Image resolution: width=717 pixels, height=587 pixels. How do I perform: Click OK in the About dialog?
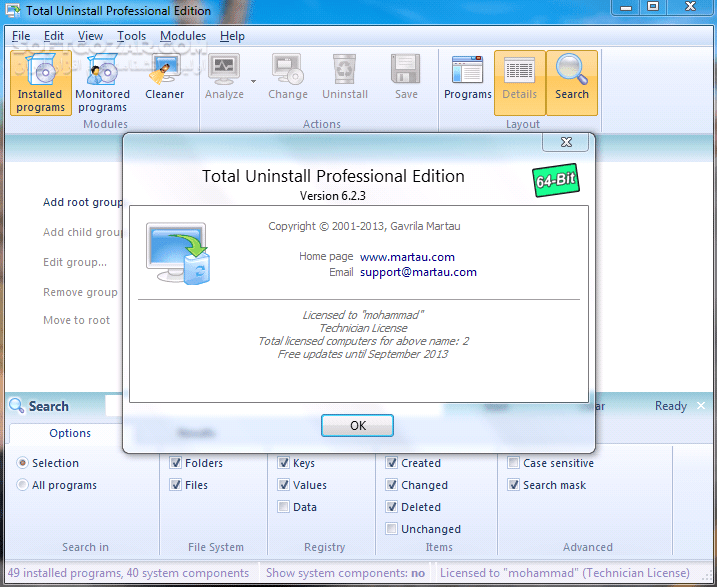[x=357, y=426]
